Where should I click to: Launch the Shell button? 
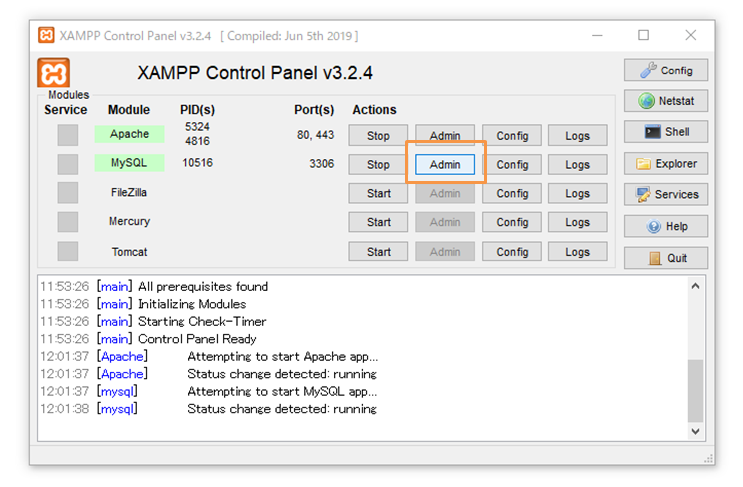tap(666, 132)
